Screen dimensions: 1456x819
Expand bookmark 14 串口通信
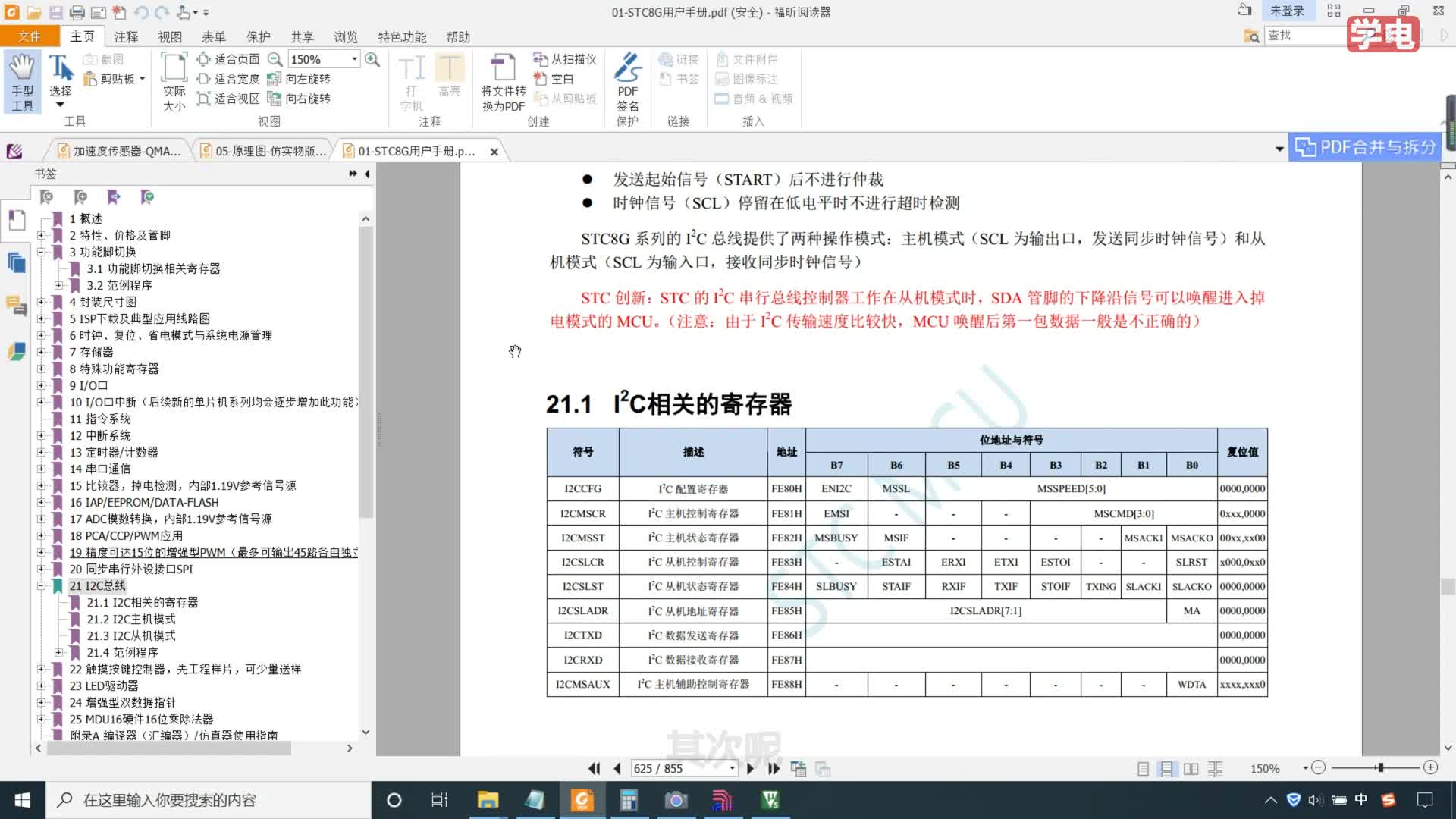coord(41,469)
